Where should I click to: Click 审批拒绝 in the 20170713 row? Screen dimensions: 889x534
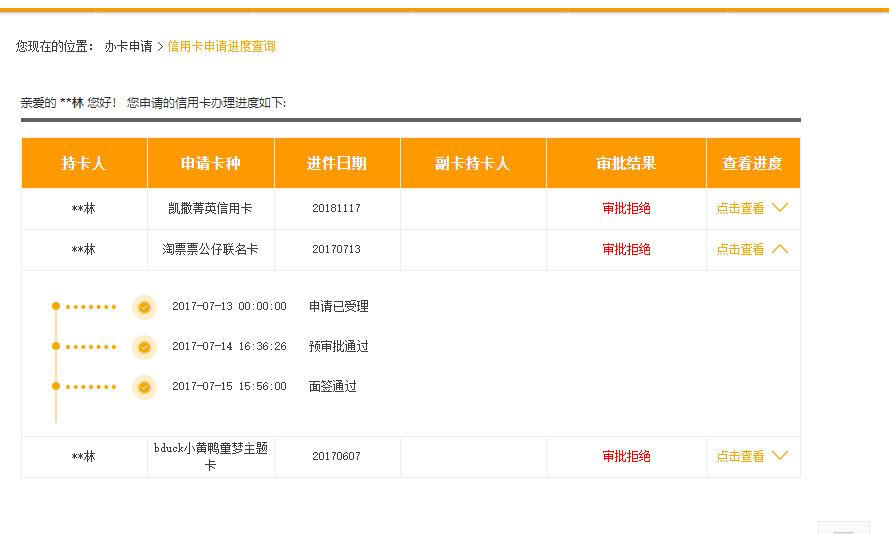(x=626, y=249)
